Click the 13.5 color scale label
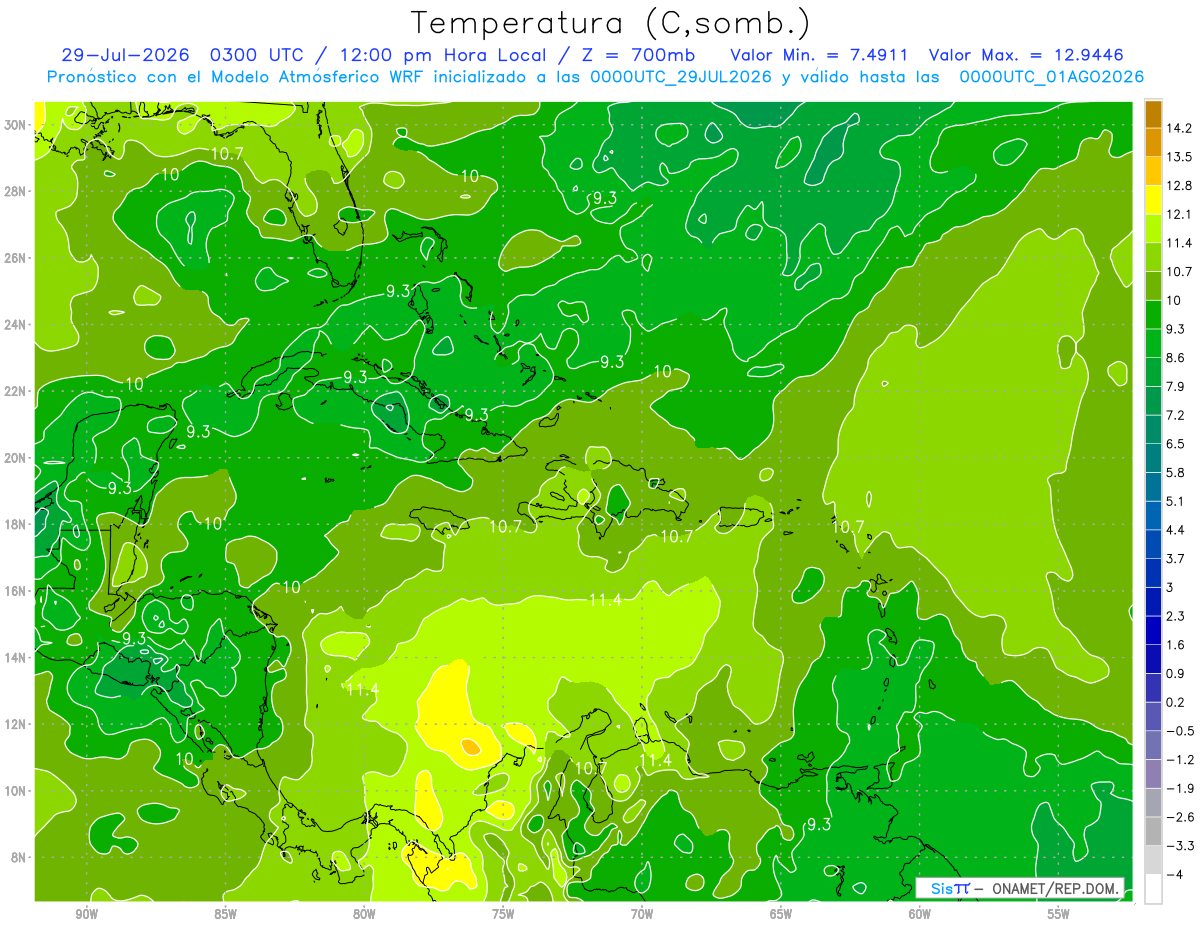Viewport: 1200px width, 927px height. point(1179,157)
